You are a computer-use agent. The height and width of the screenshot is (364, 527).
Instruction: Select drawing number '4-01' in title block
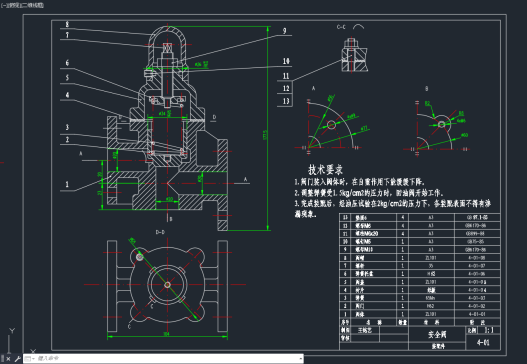click(x=483, y=342)
